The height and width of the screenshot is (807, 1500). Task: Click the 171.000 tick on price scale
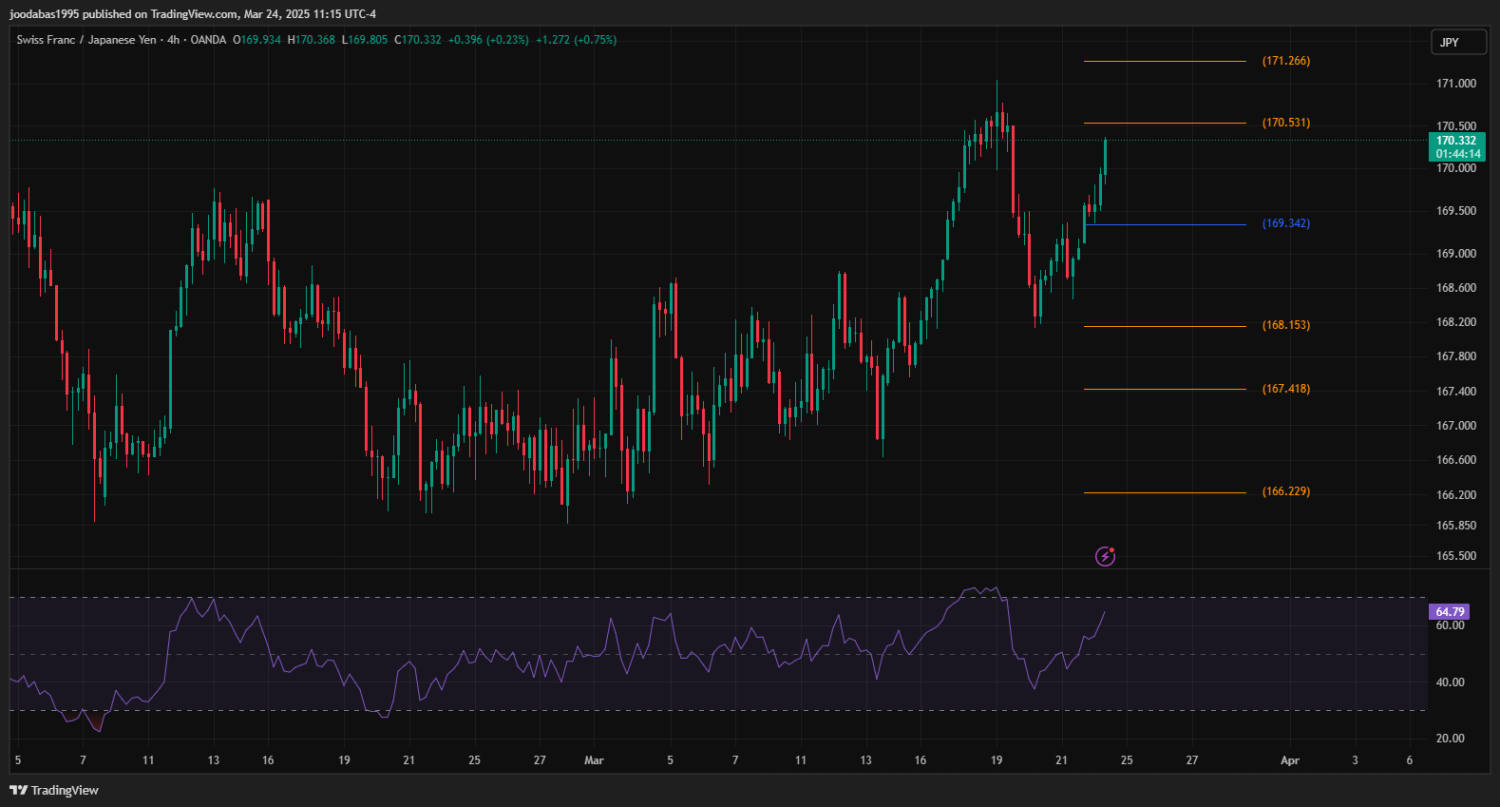(x=1456, y=84)
